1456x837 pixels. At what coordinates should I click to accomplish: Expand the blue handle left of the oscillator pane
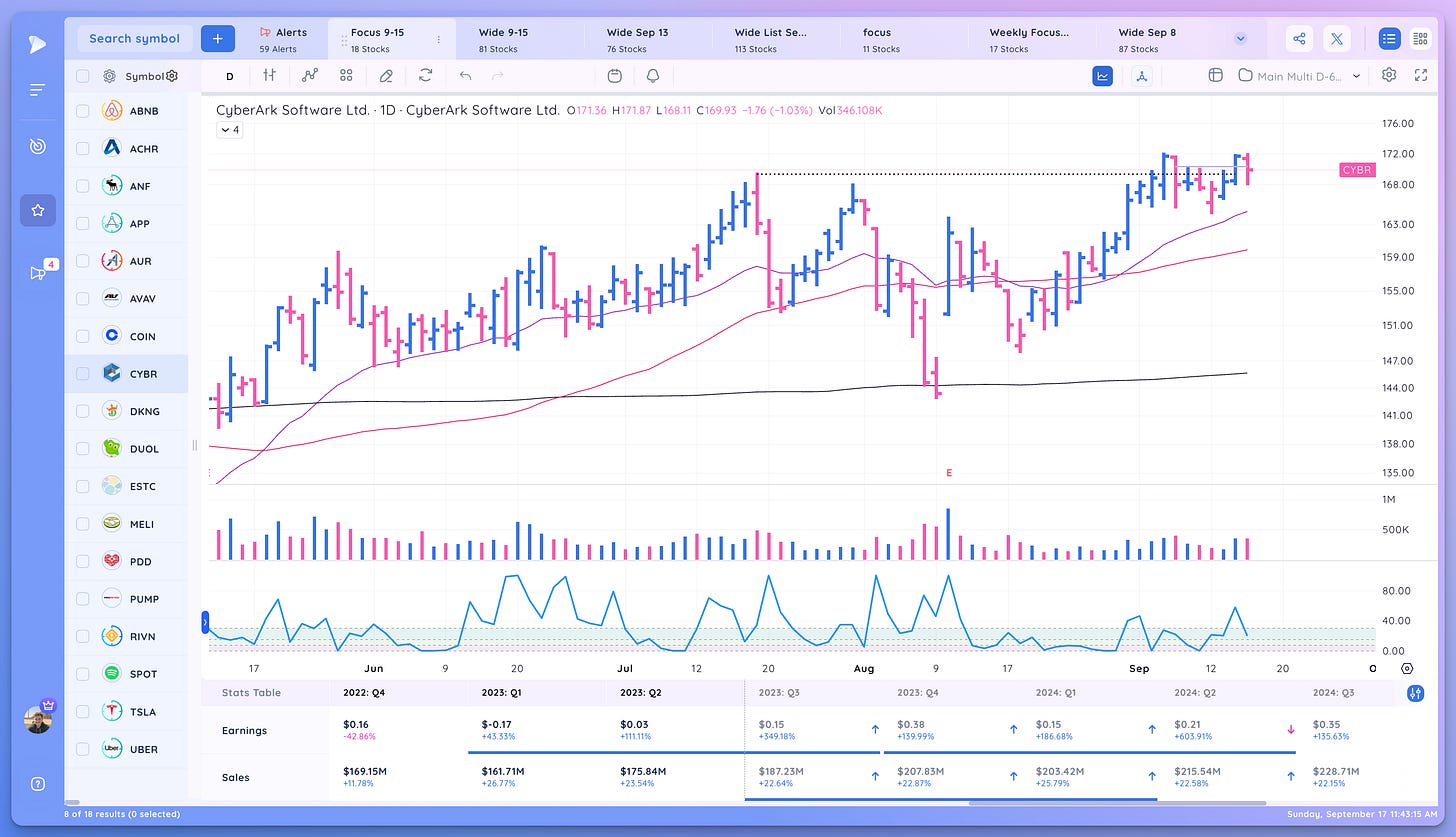coord(205,621)
